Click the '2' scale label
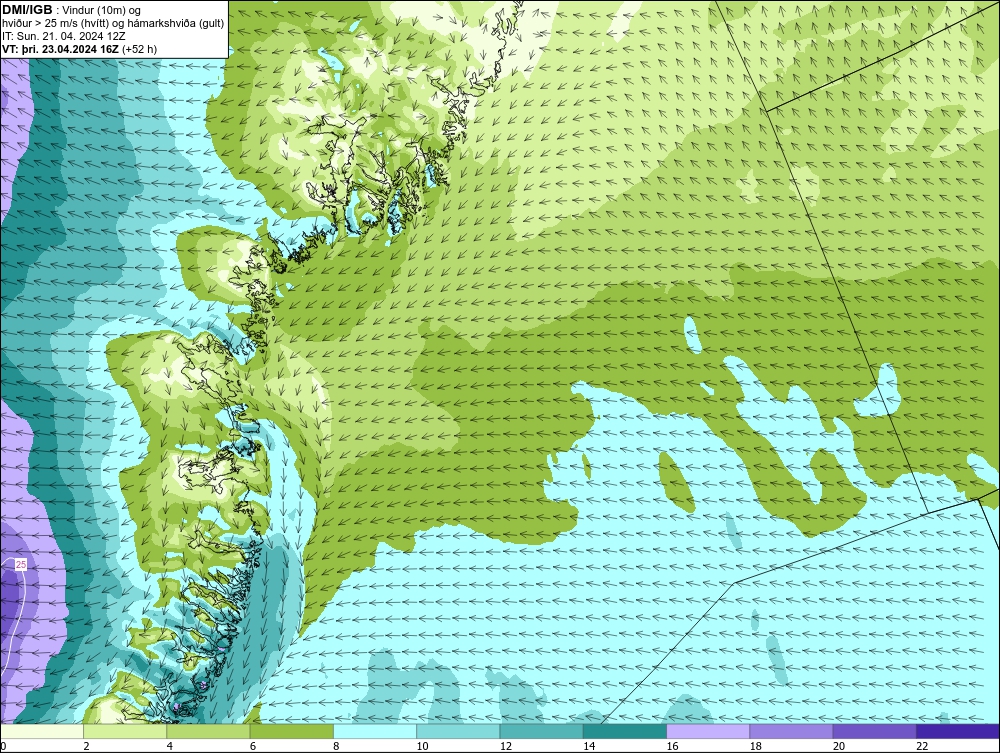 point(86,747)
